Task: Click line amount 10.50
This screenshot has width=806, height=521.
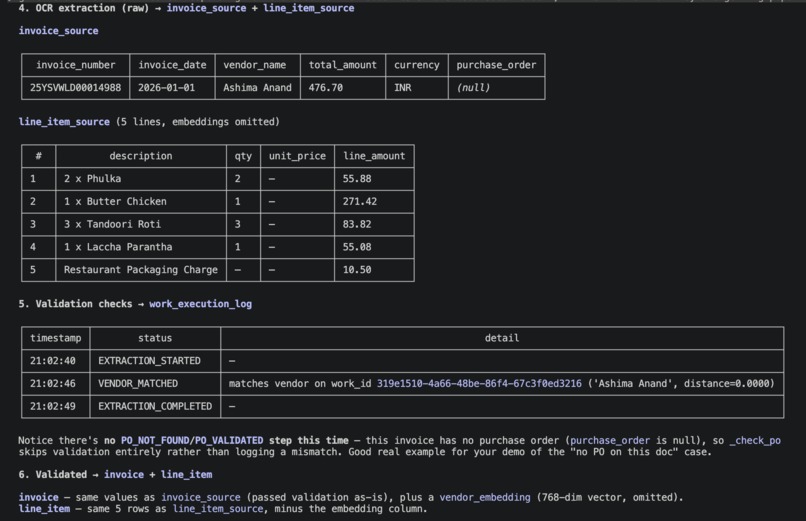Action: coord(357,270)
